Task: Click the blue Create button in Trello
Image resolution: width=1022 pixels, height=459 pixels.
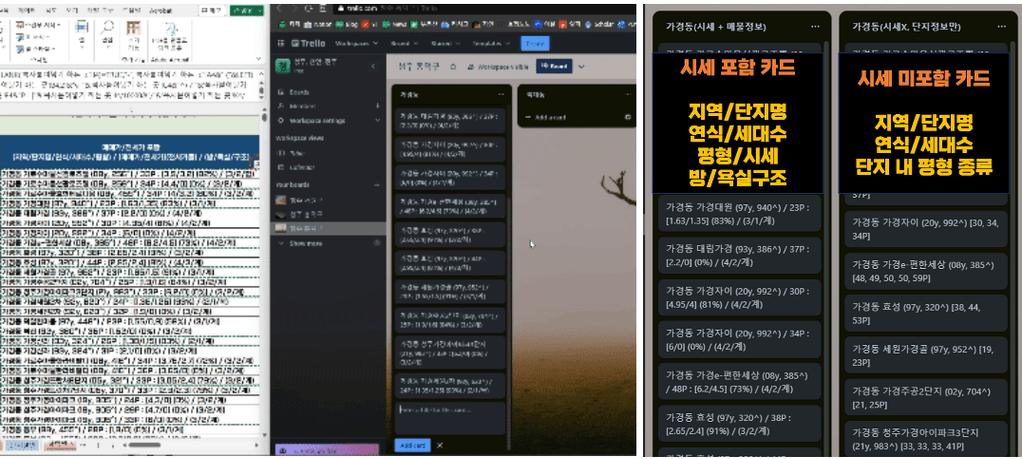Action: 534,43
